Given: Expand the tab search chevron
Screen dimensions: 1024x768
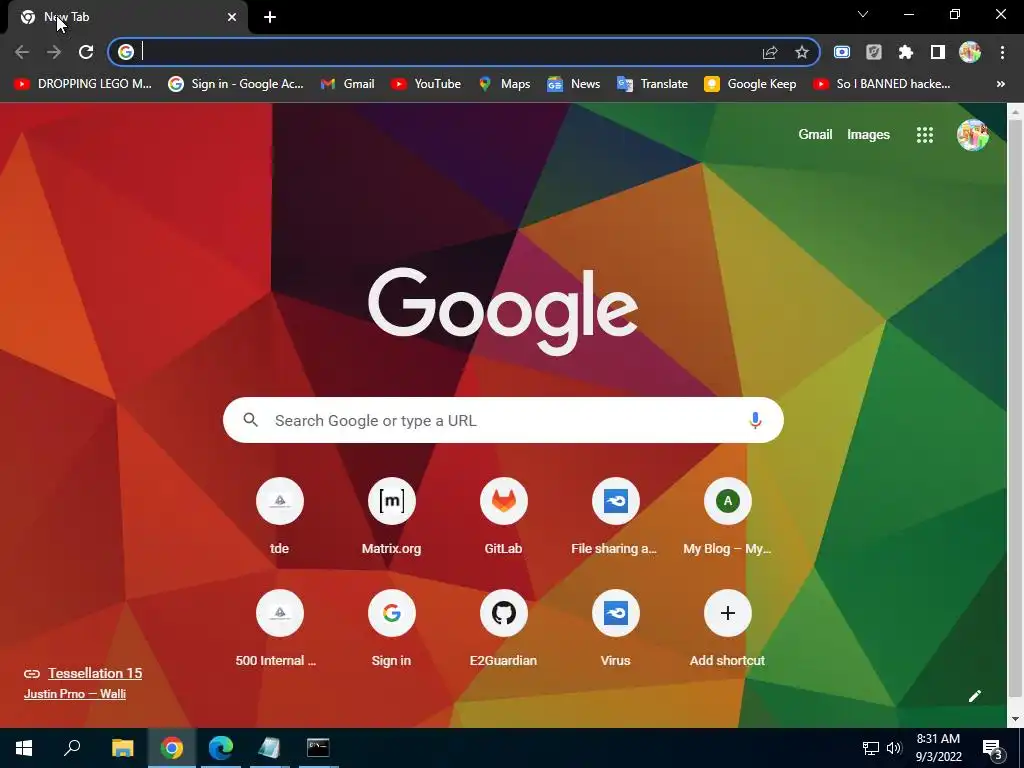Looking at the screenshot, I should pyautogui.click(x=863, y=14).
